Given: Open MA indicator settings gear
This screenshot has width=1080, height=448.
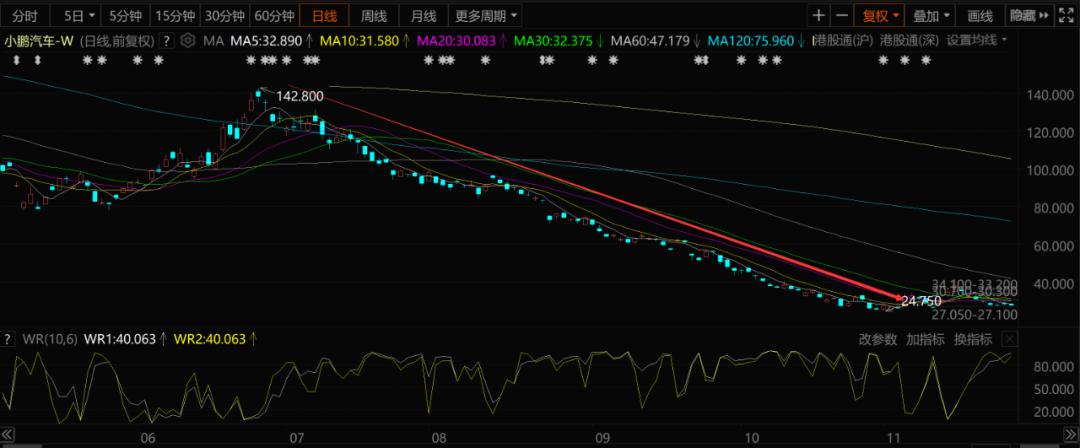Looking at the screenshot, I should pyautogui.click(x=188, y=41).
